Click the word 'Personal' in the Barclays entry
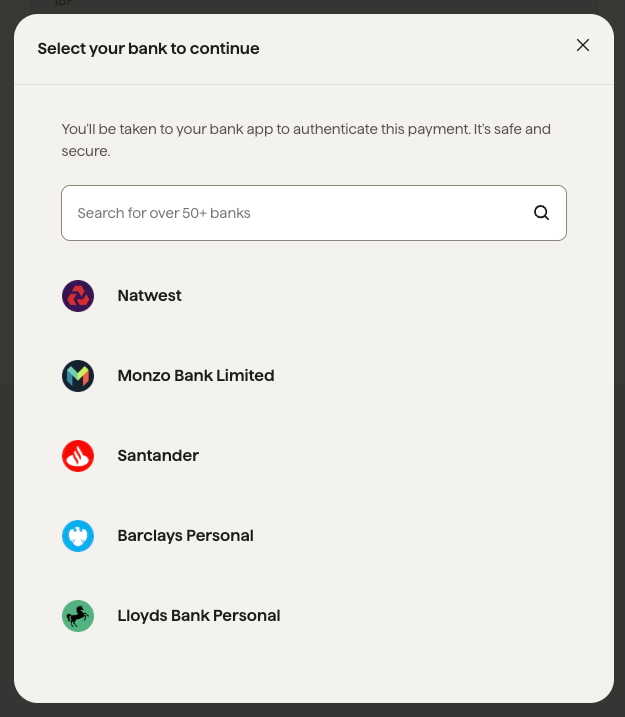625x717 pixels. (219, 535)
